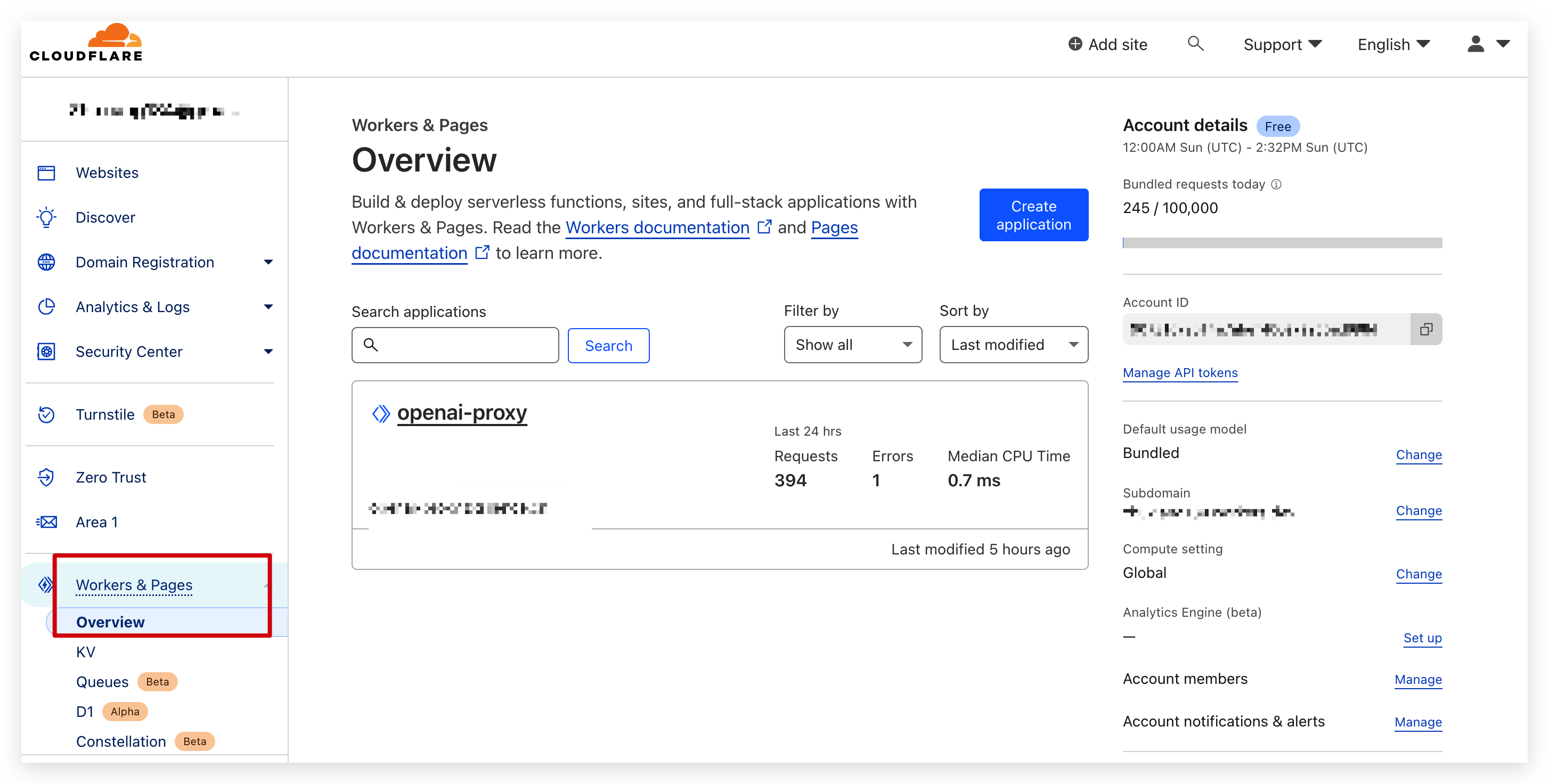Expand the Domain Registration submenu
The image size is (1549, 784).
268,262
